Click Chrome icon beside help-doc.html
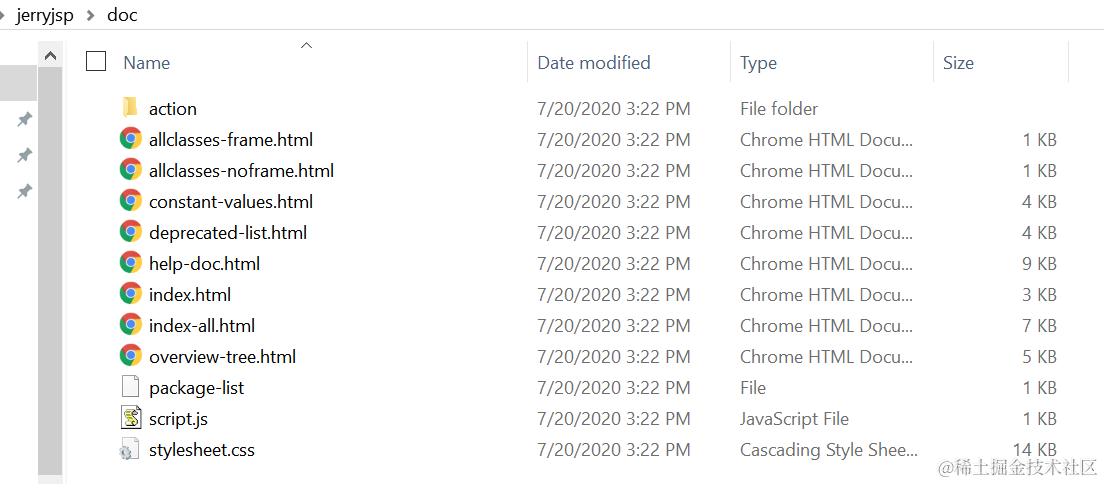Screen dimensions: 1104x484 click(130, 263)
